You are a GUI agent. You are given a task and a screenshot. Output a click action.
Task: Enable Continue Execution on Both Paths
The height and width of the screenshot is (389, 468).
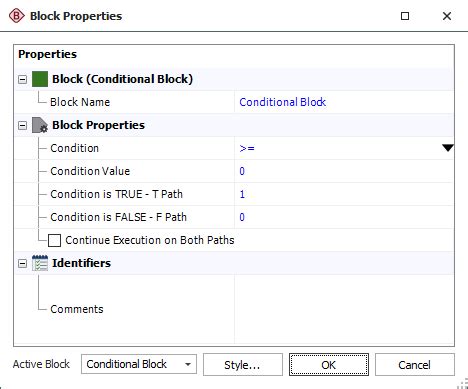point(54,240)
